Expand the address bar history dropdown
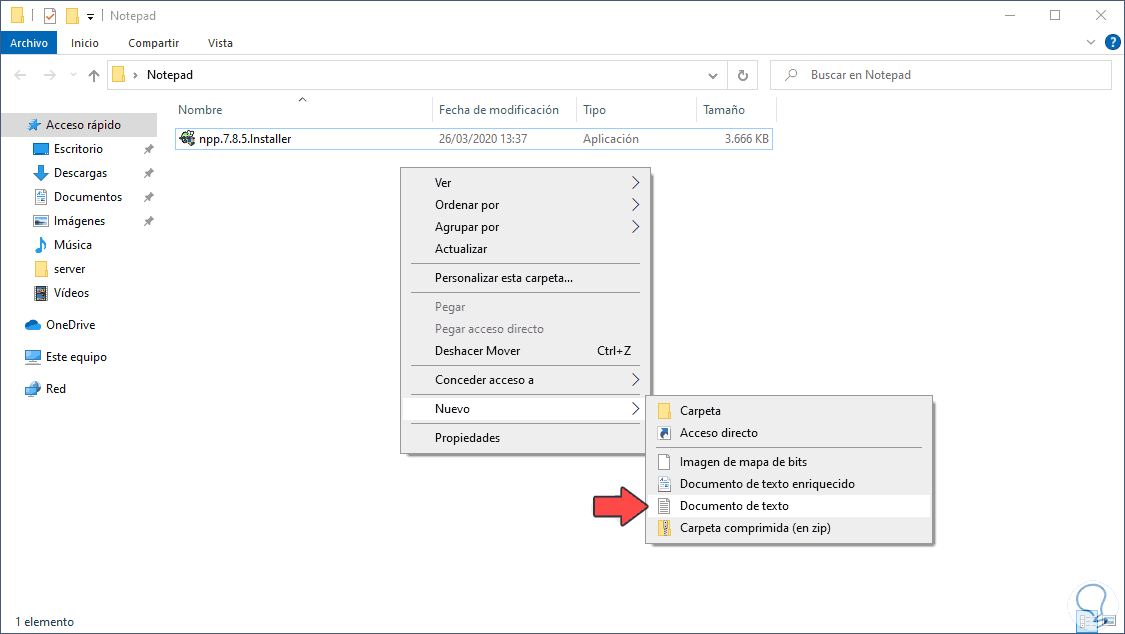 point(713,75)
